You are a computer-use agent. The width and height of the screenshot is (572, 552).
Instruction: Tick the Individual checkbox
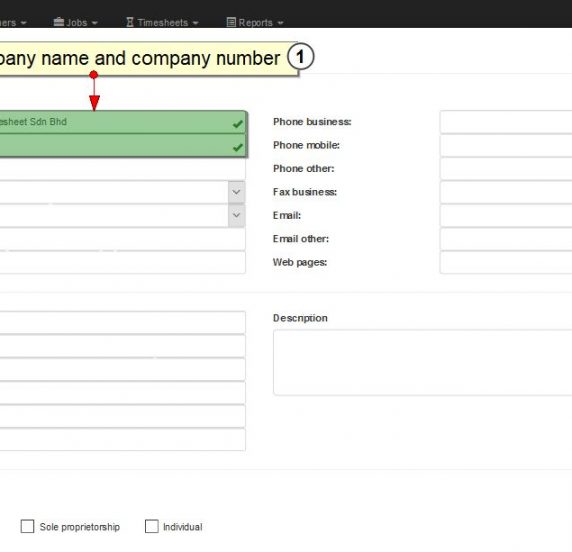coord(152,526)
